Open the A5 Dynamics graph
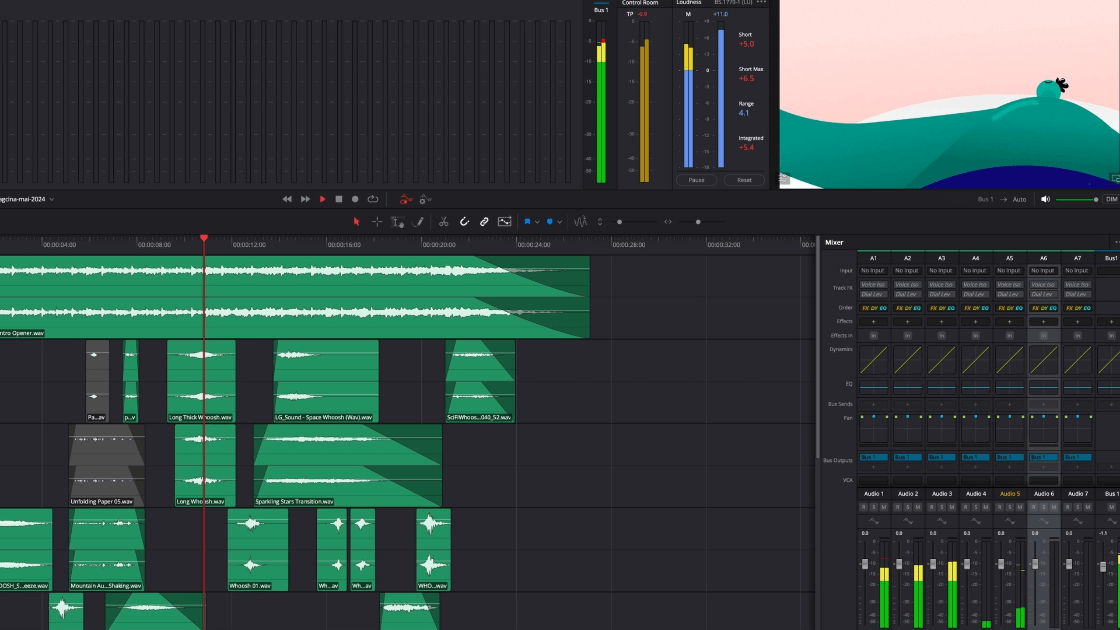The width and height of the screenshot is (1120, 630). (x=1009, y=360)
